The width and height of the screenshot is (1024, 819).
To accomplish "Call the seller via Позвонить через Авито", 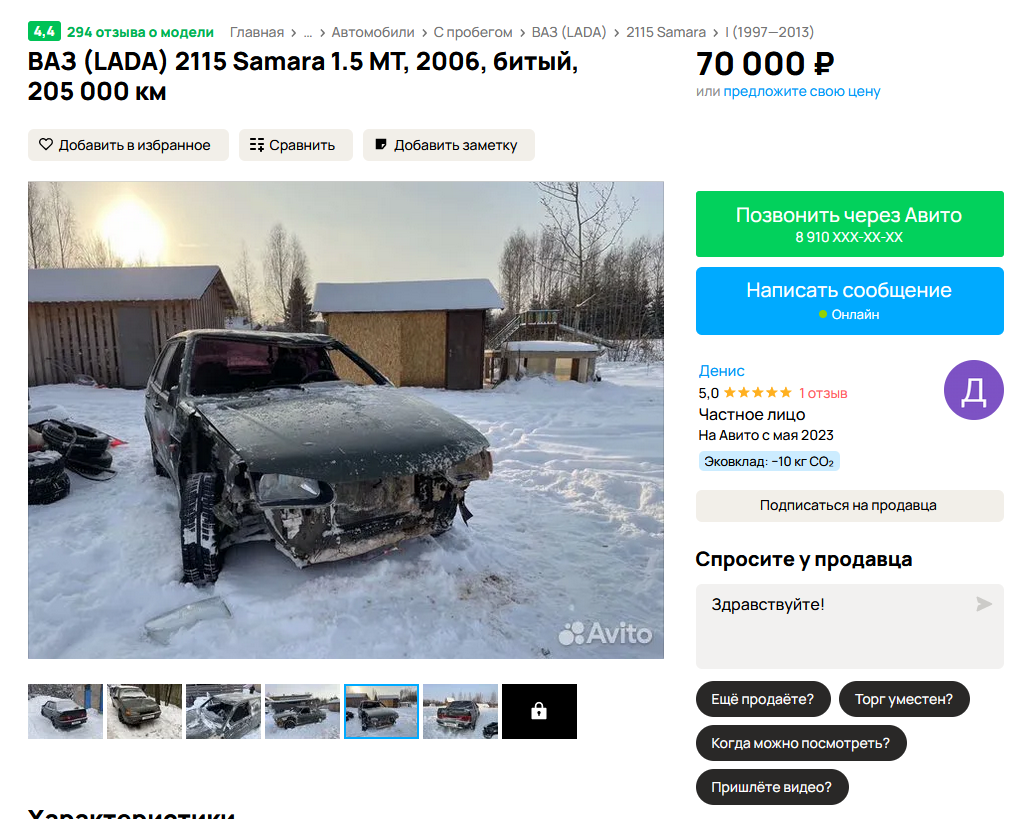I will (850, 224).
